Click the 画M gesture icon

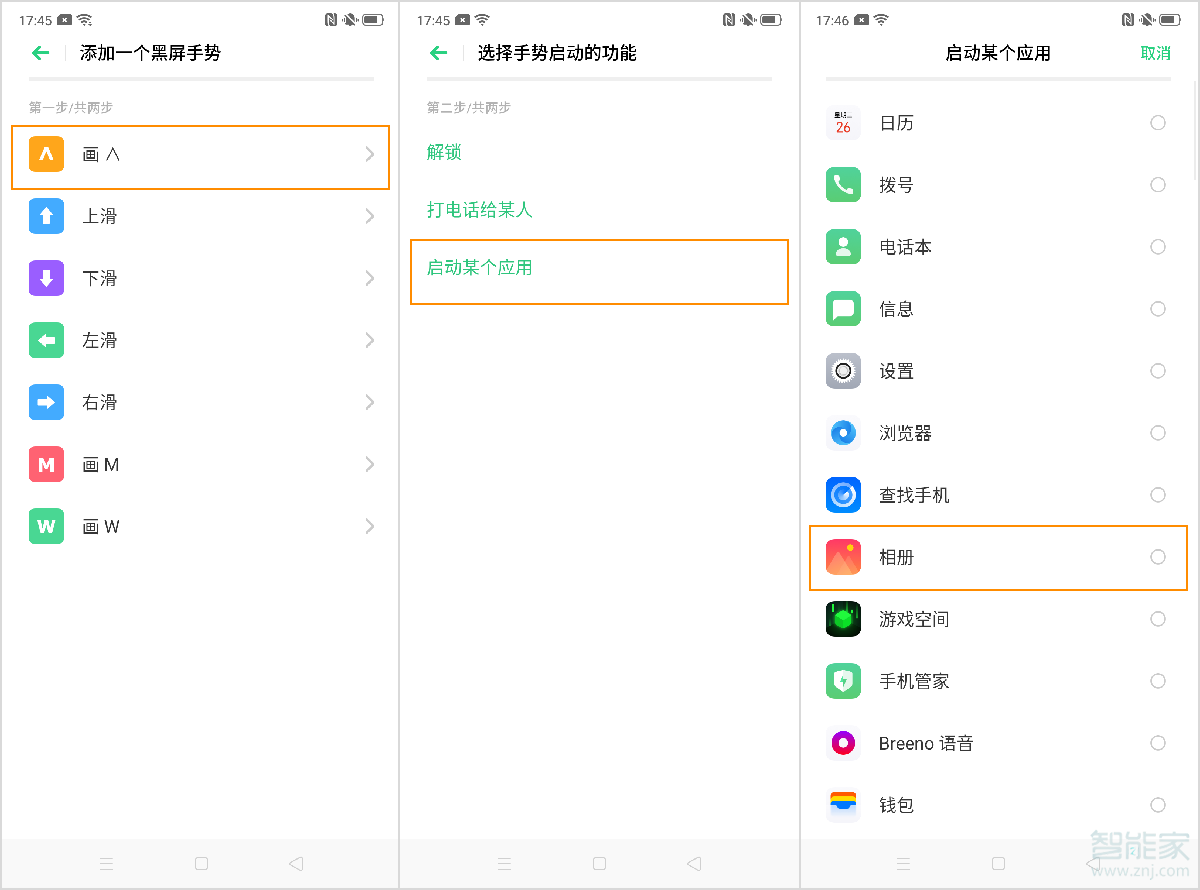45,464
